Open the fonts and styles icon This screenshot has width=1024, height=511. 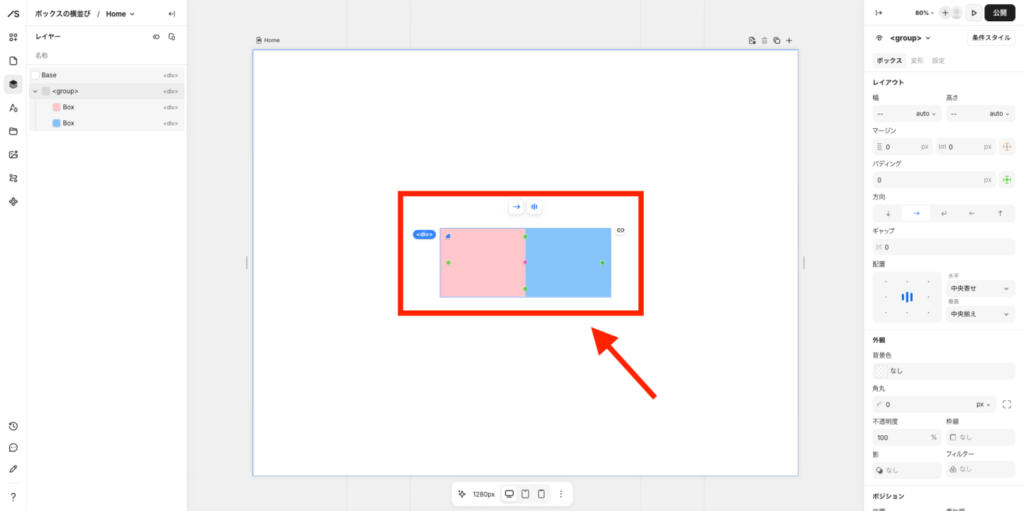pyautogui.click(x=13, y=108)
